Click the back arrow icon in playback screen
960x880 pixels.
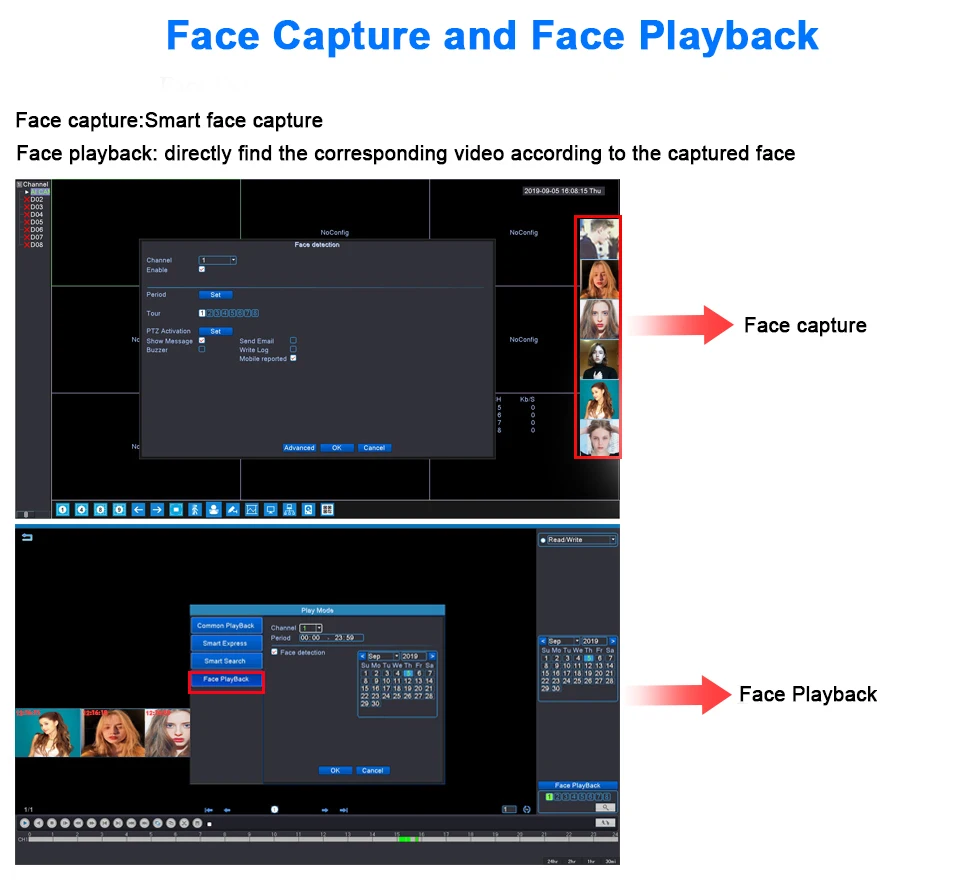click(27, 538)
